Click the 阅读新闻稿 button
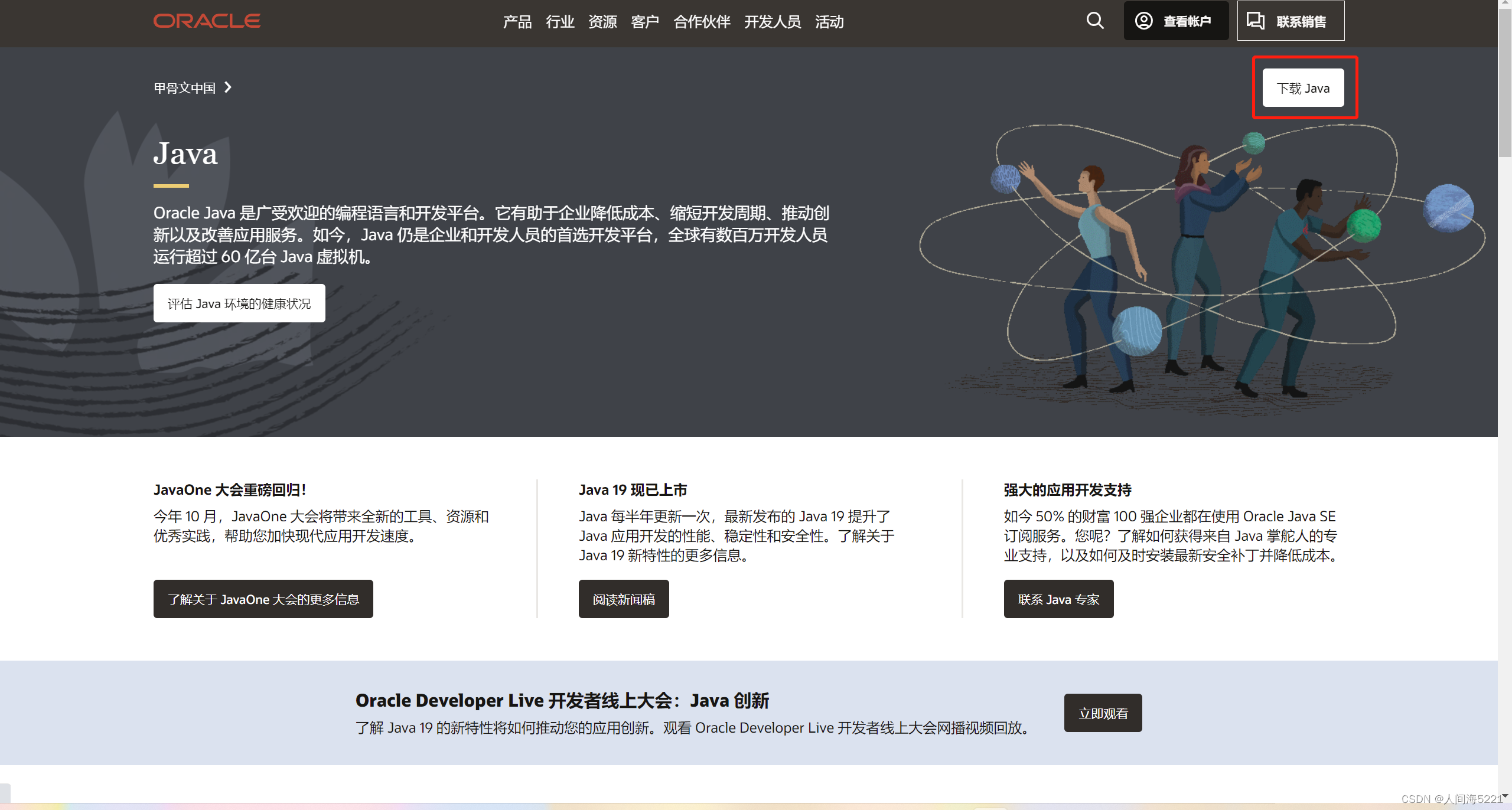Image resolution: width=1512 pixels, height=810 pixels. [624, 599]
